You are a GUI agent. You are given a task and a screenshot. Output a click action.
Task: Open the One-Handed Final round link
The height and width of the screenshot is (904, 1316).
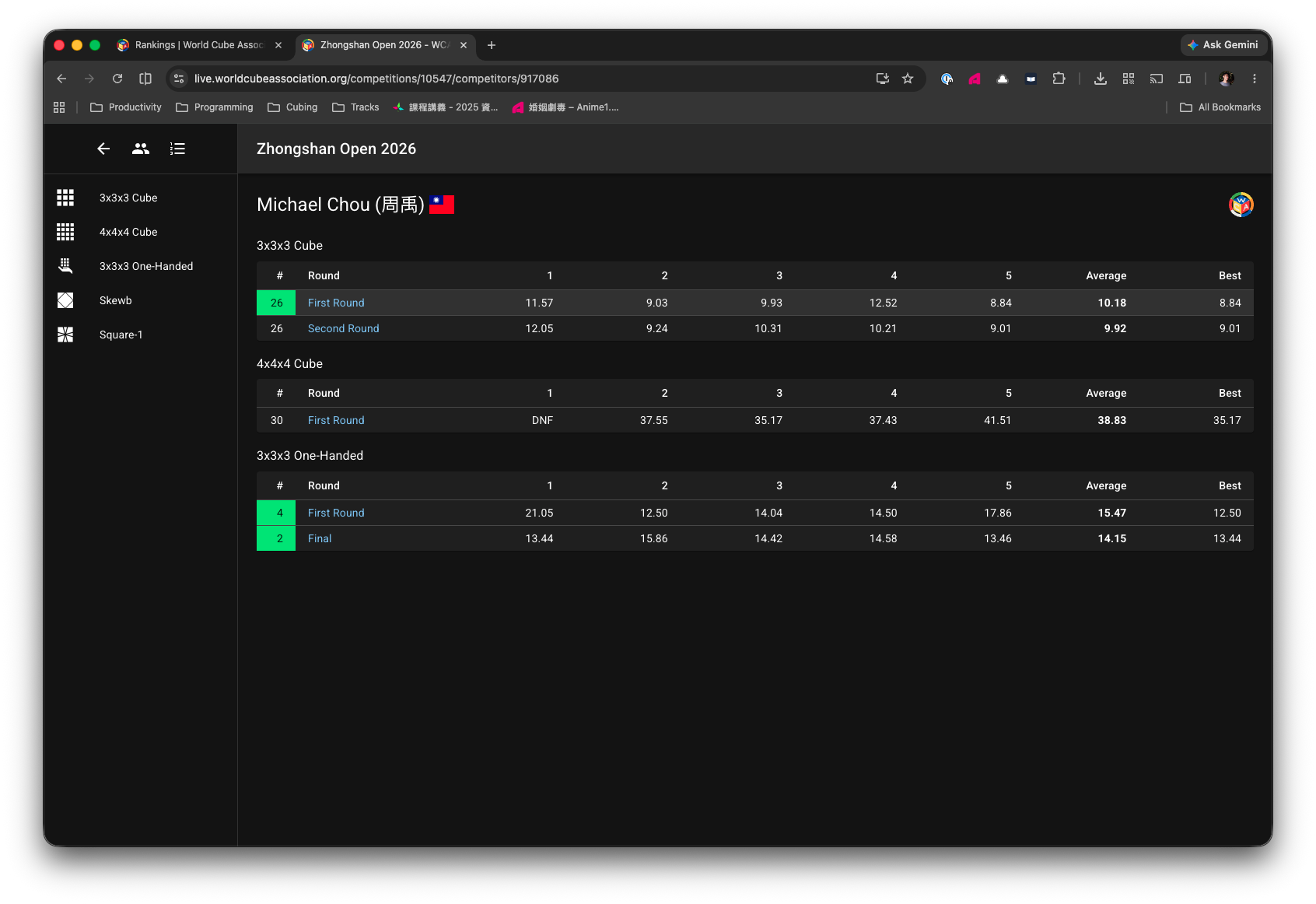tap(320, 538)
